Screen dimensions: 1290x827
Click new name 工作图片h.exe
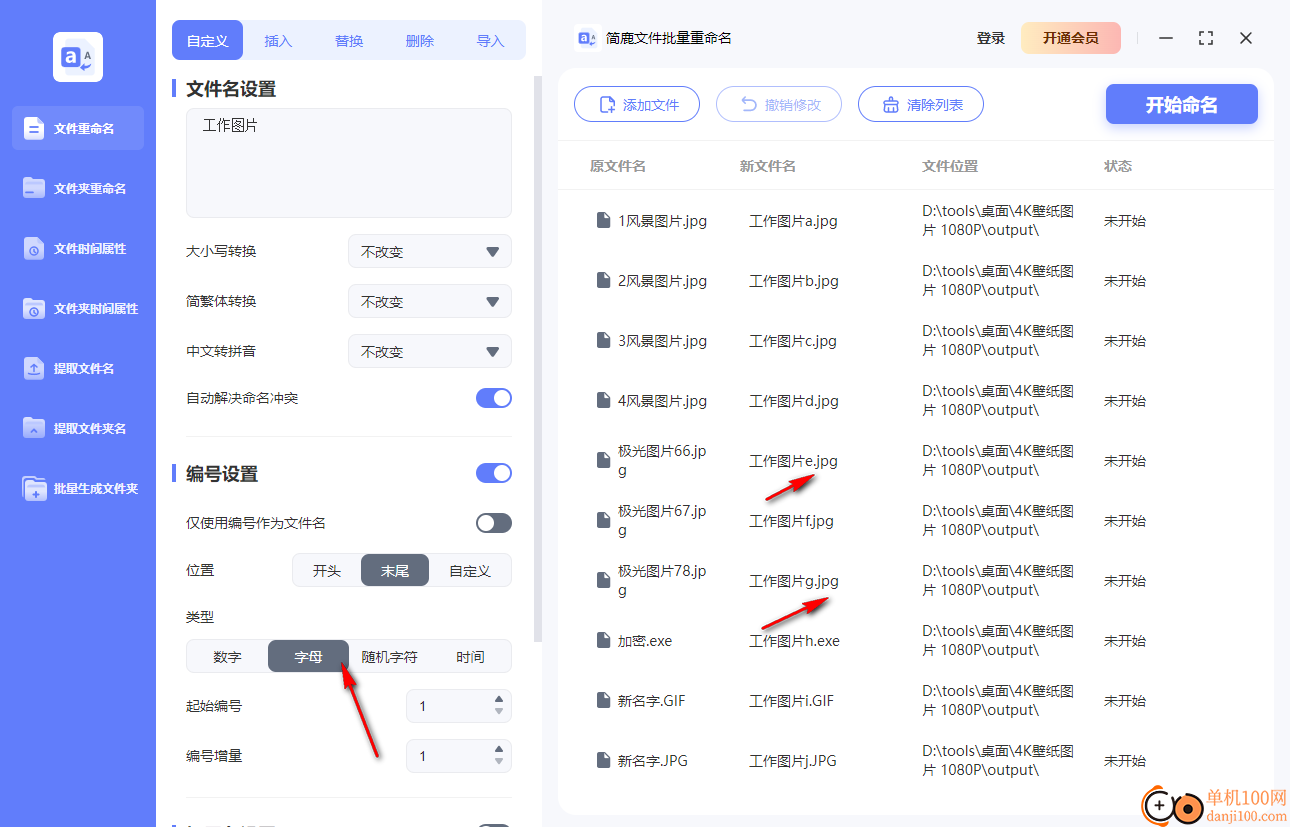794,641
